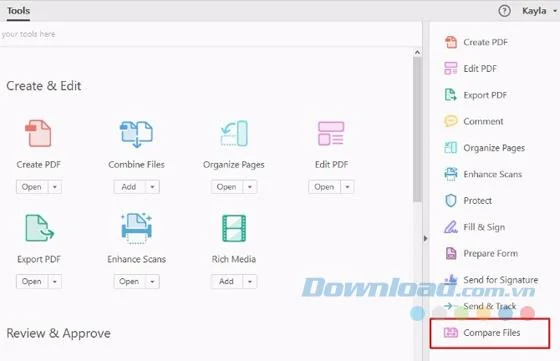The height and width of the screenshot is (361, 560).
Task: Switch to the Tools tab
Action: coord(18,11)
